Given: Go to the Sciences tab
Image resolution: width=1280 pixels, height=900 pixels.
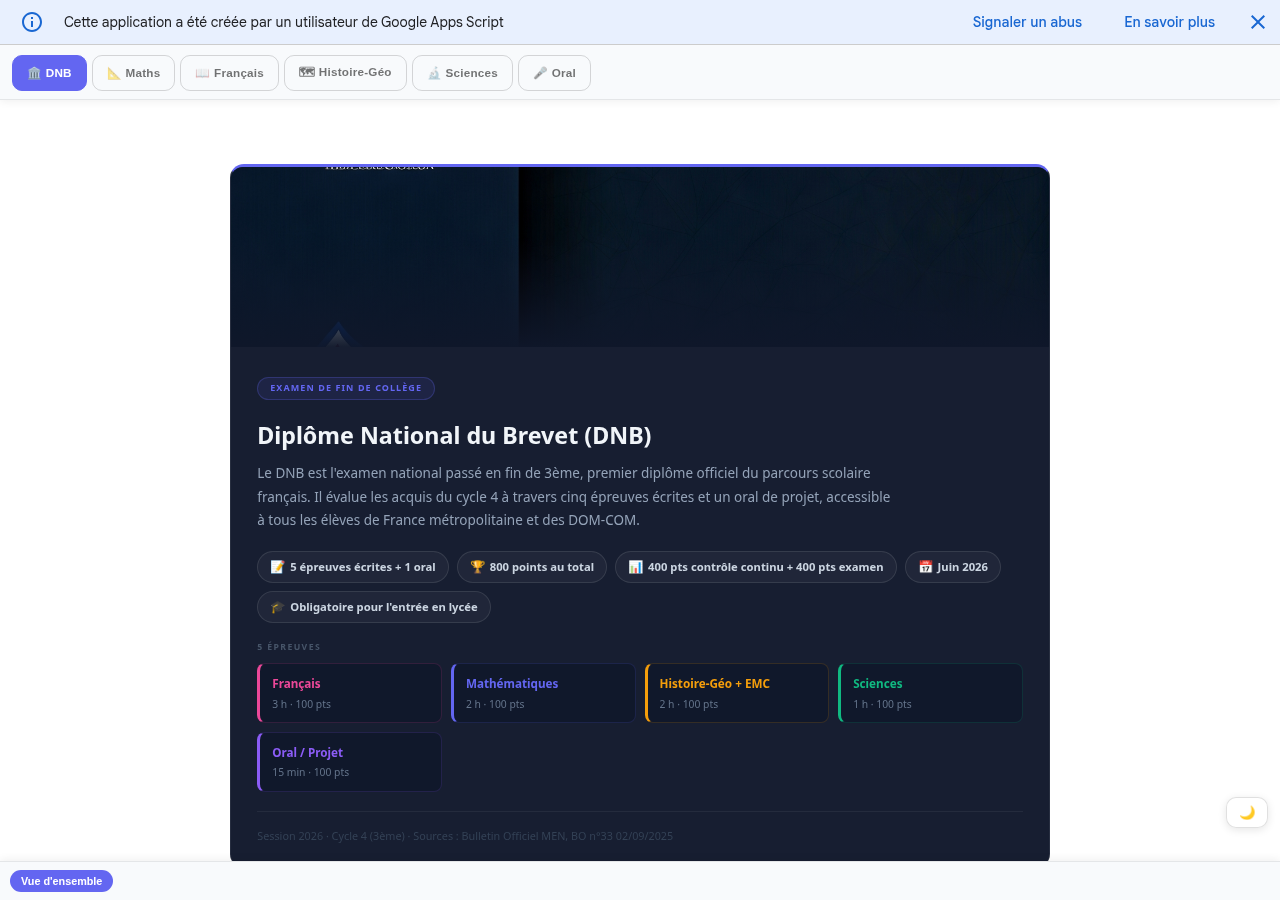Looking at the screenshot, I should [x=462, y=73].
